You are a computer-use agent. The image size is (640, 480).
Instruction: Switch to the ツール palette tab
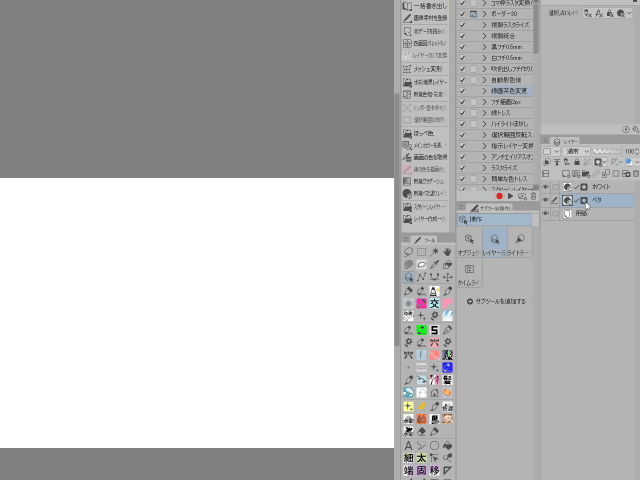click(x=424, y=240)
